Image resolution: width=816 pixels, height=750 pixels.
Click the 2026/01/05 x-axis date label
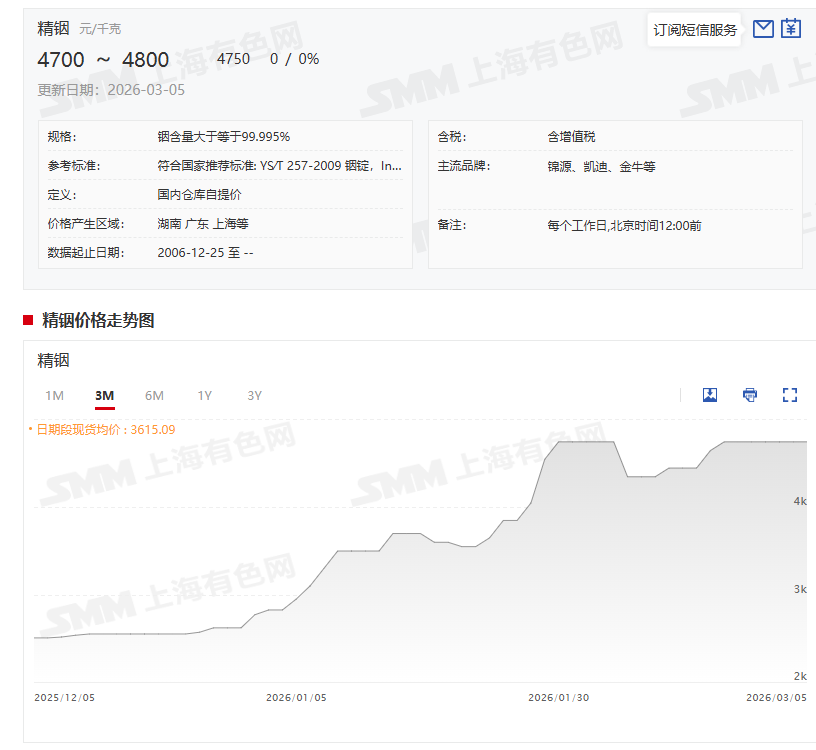(296, 698)
